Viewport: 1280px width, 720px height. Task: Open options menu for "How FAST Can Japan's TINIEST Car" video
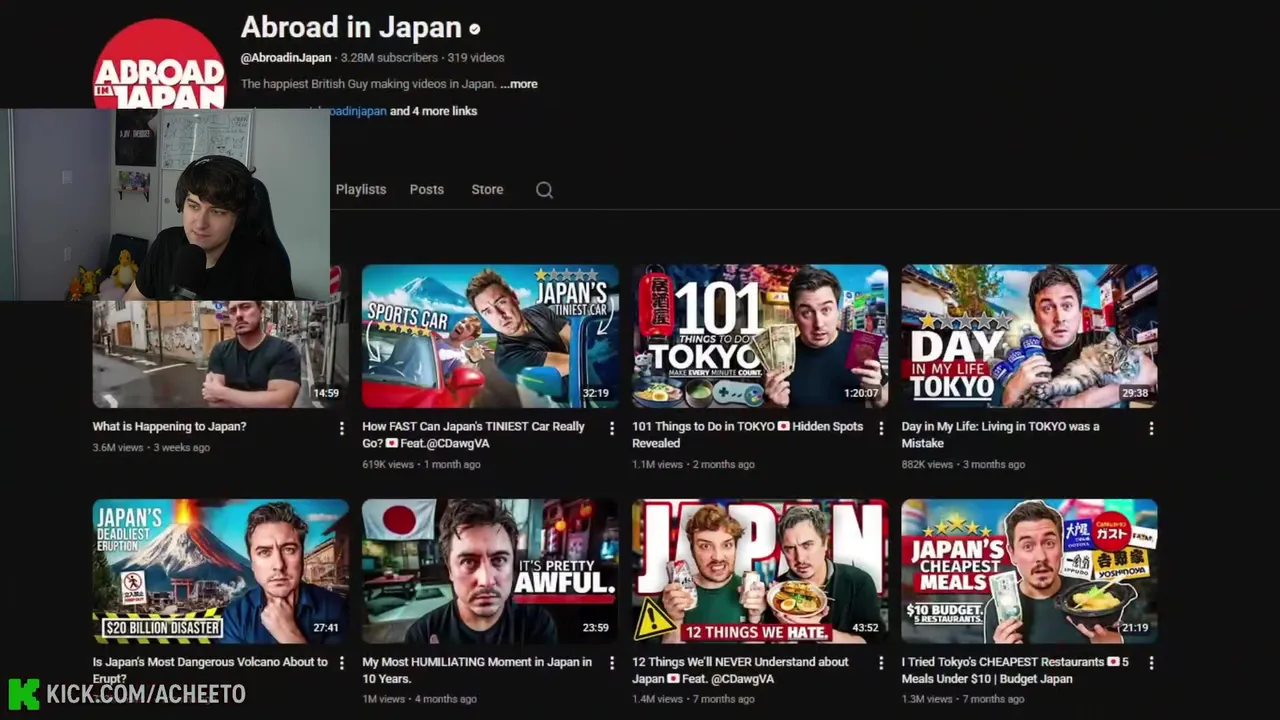point(612,428)
